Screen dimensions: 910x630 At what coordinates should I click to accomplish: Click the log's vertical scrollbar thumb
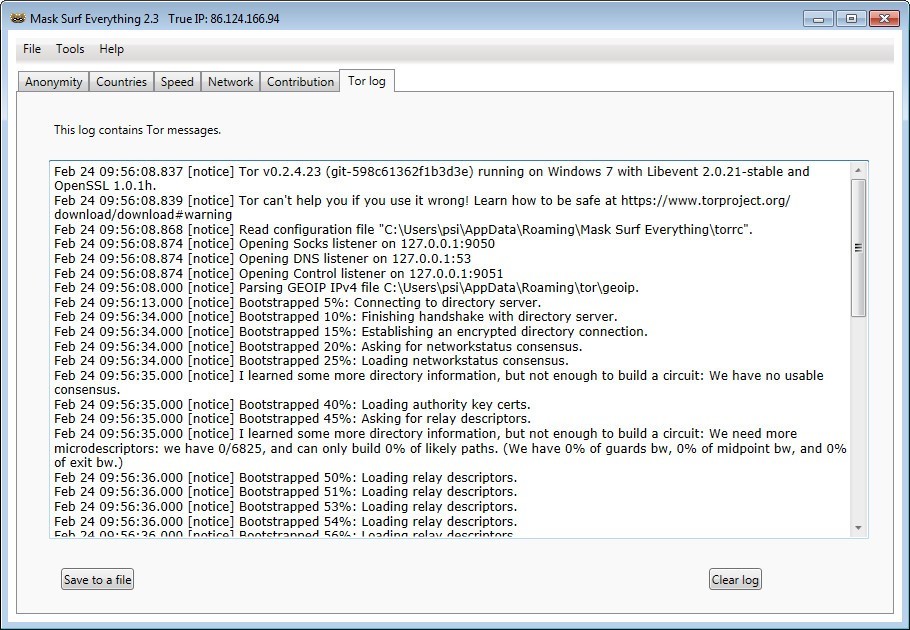[858, 248]
